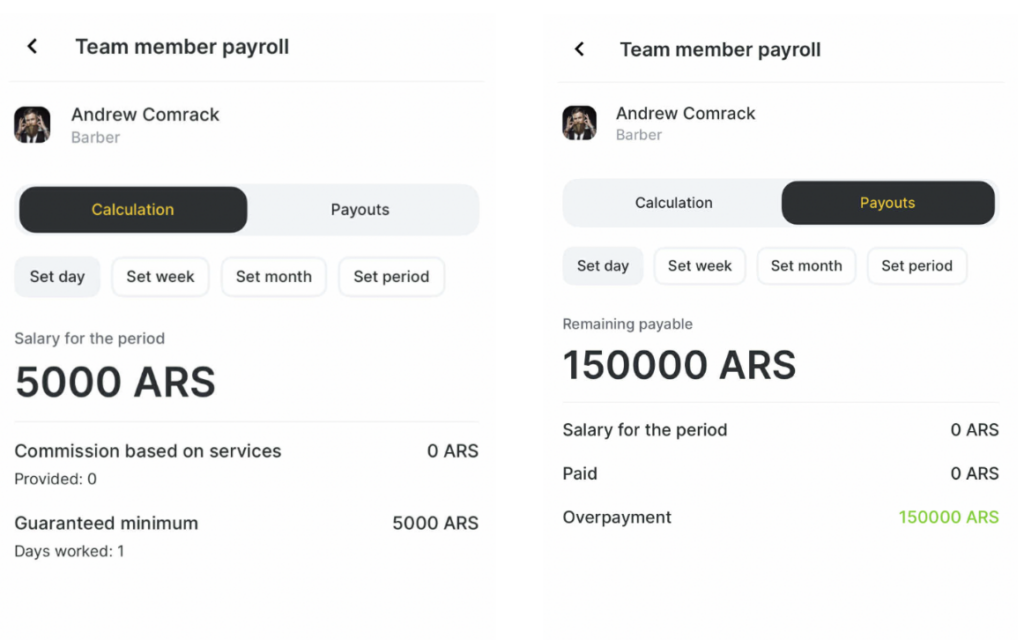Select the highlighted Calculation tab on left
Image resolution: width=1024 pixels, height=640 pixels.
pos(133,210)
